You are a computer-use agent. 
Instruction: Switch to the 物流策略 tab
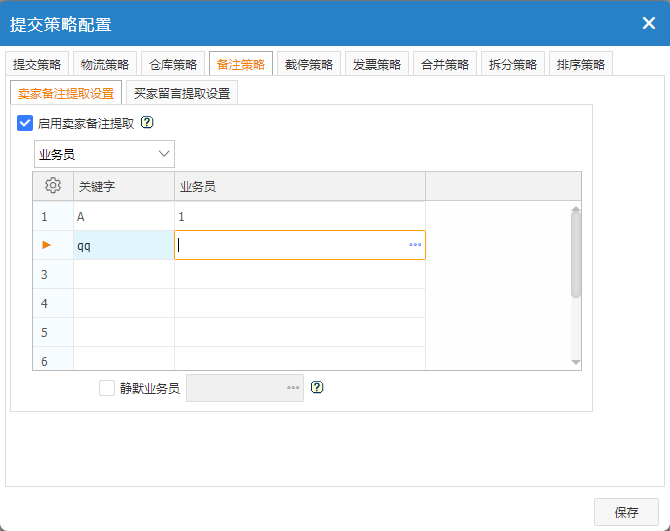105,64
